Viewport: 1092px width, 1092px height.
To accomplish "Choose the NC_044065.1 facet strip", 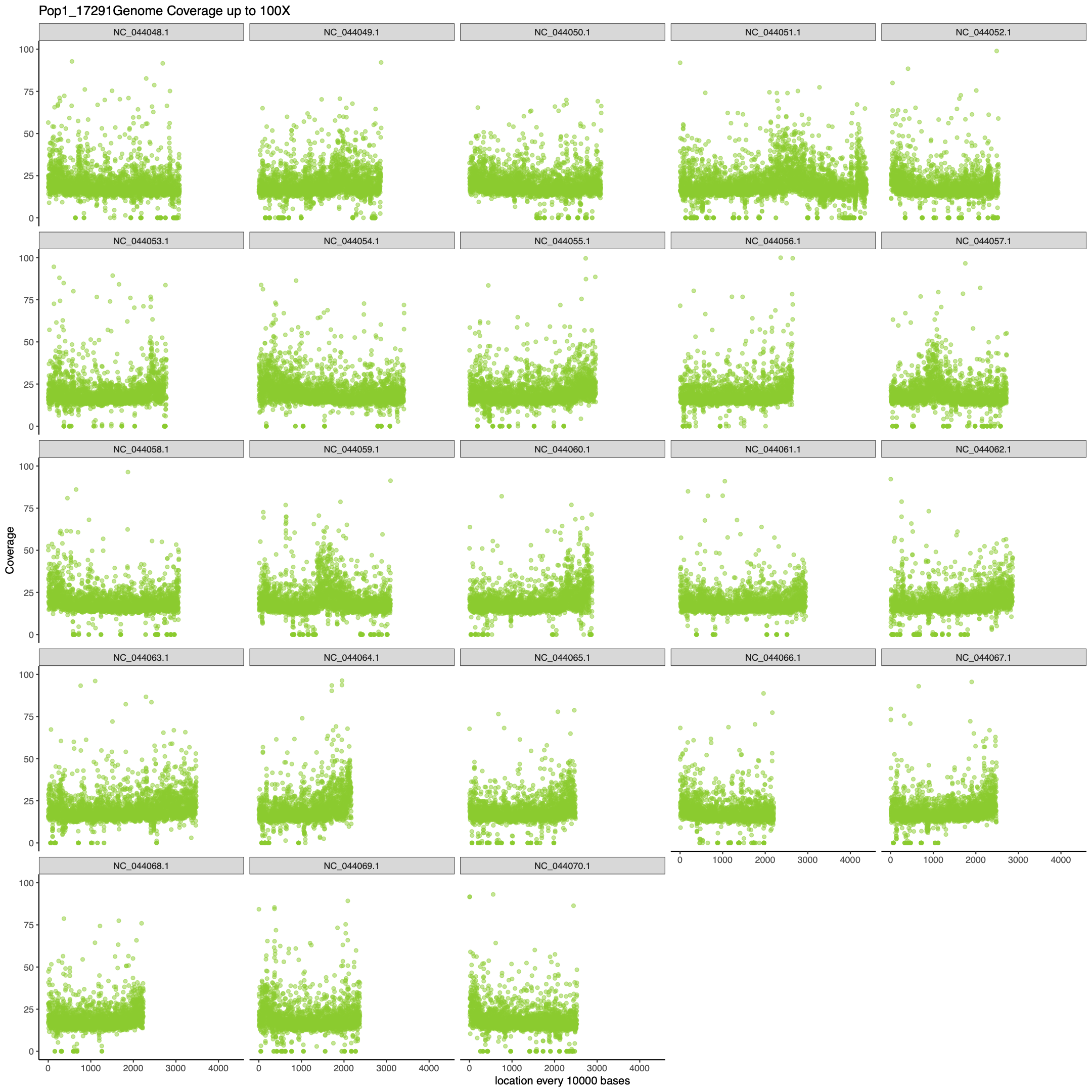I will (562, 657).
